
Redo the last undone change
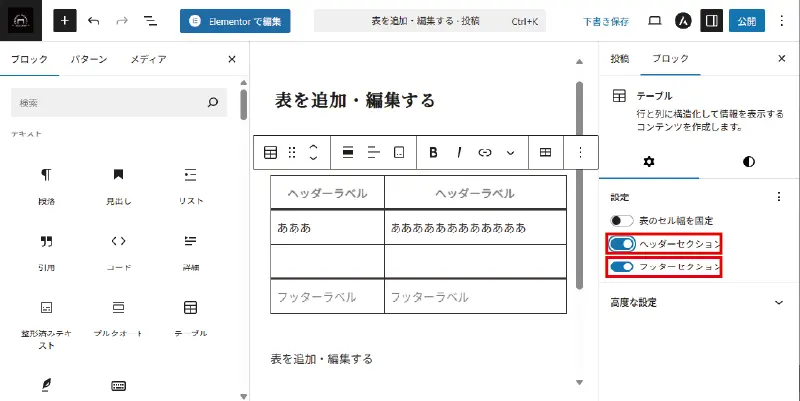click(x=122, y=21)
